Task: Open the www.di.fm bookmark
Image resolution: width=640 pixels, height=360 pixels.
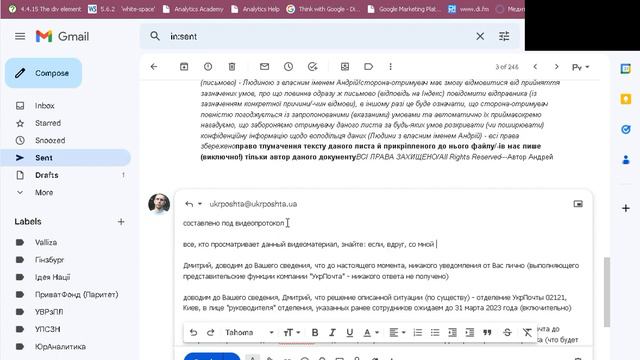Action: pyautogui.click(x=468, y=9)
